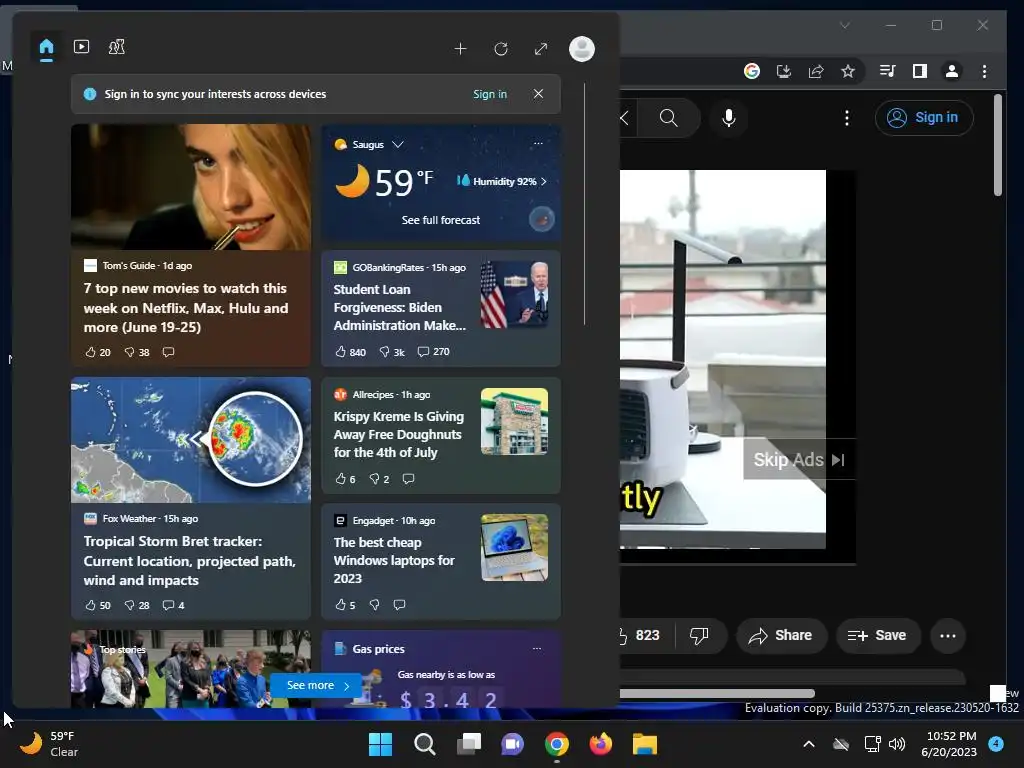Dislike the Student Loan Forgiveness story

click(x=392, y=351)
